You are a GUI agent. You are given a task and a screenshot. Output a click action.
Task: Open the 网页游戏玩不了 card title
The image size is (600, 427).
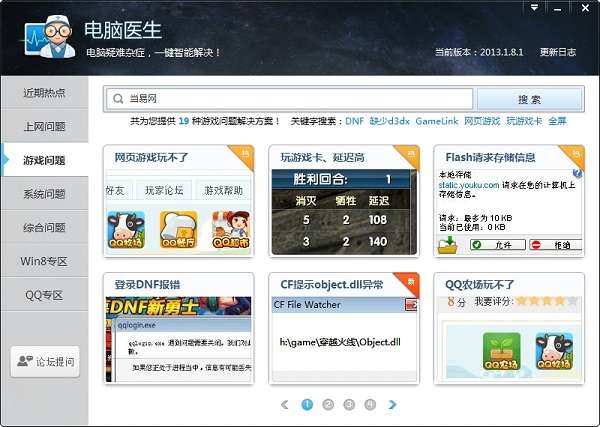(x=152, y=157)
